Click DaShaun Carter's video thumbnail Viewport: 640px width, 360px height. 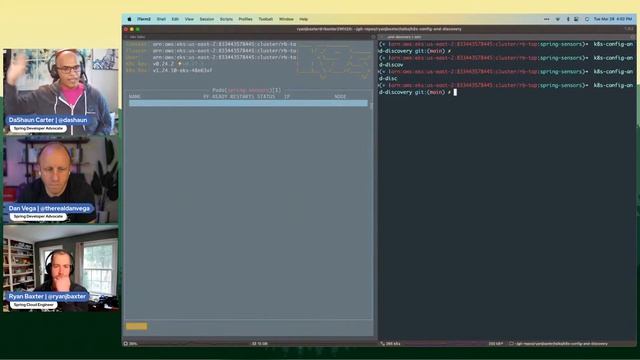click(x=61, y=92)
